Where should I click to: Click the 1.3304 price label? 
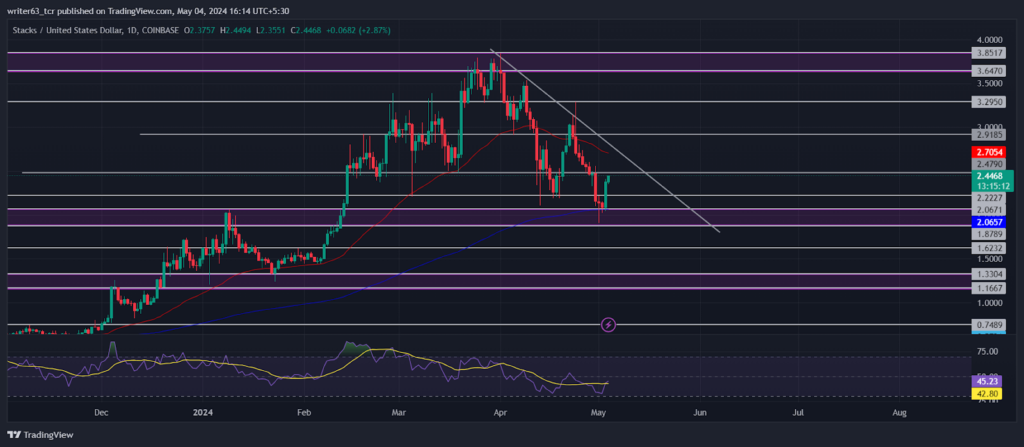(x=987, y=274)
